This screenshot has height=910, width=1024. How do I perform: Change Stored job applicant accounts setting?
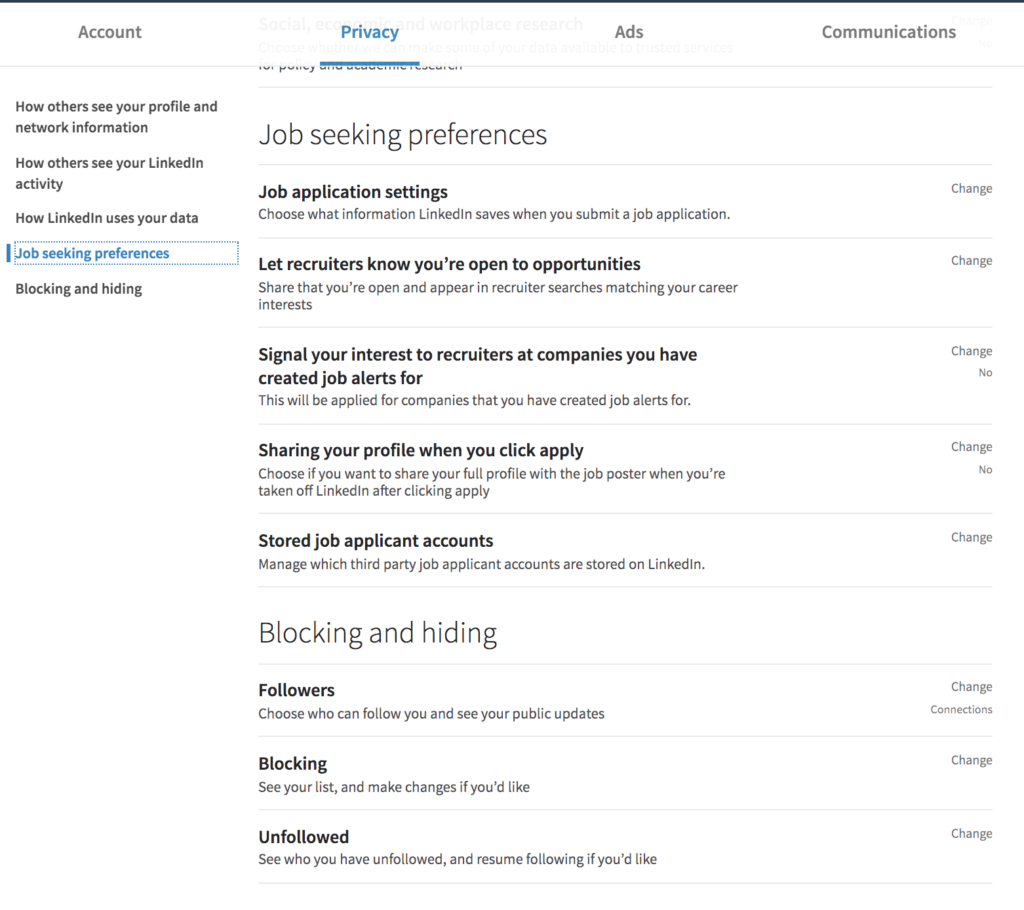click(971, 537)
